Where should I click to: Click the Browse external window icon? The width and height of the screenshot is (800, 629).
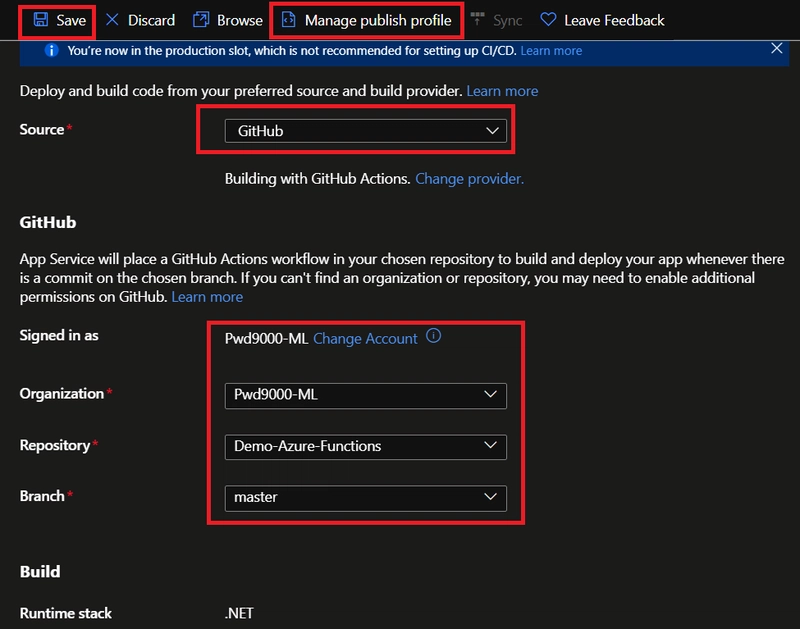(x=201, y=20)
